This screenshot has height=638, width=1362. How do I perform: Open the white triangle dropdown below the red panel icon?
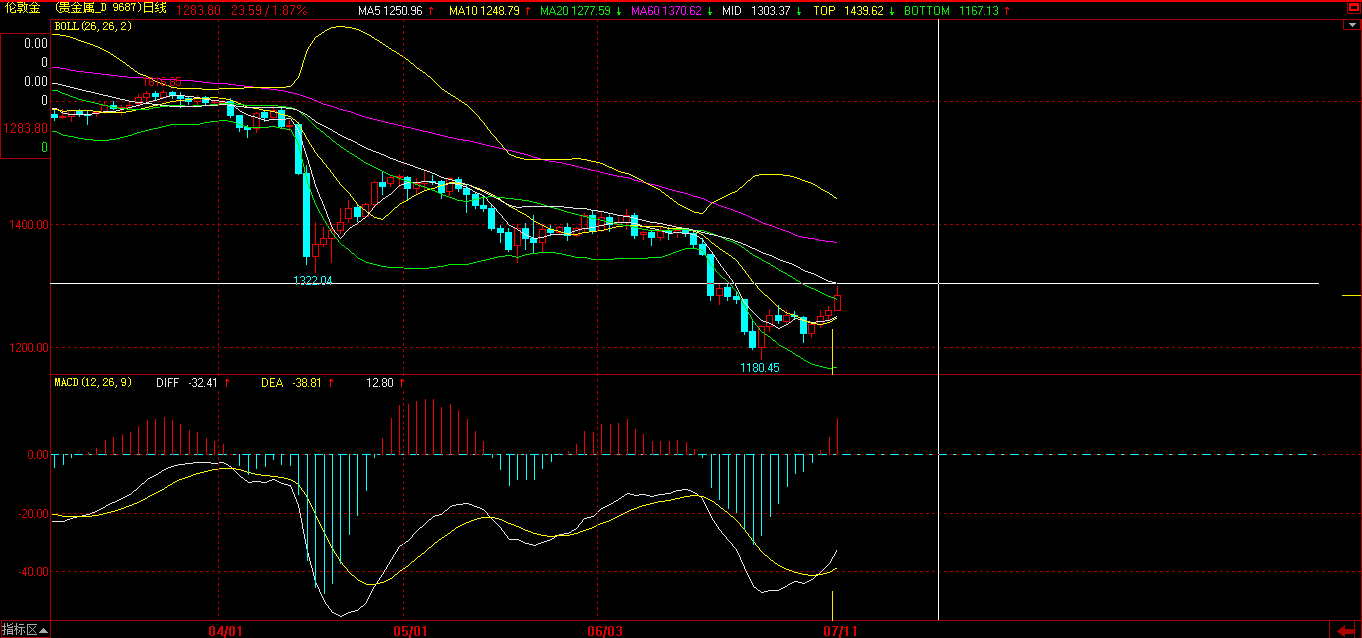coord(1351,26)
